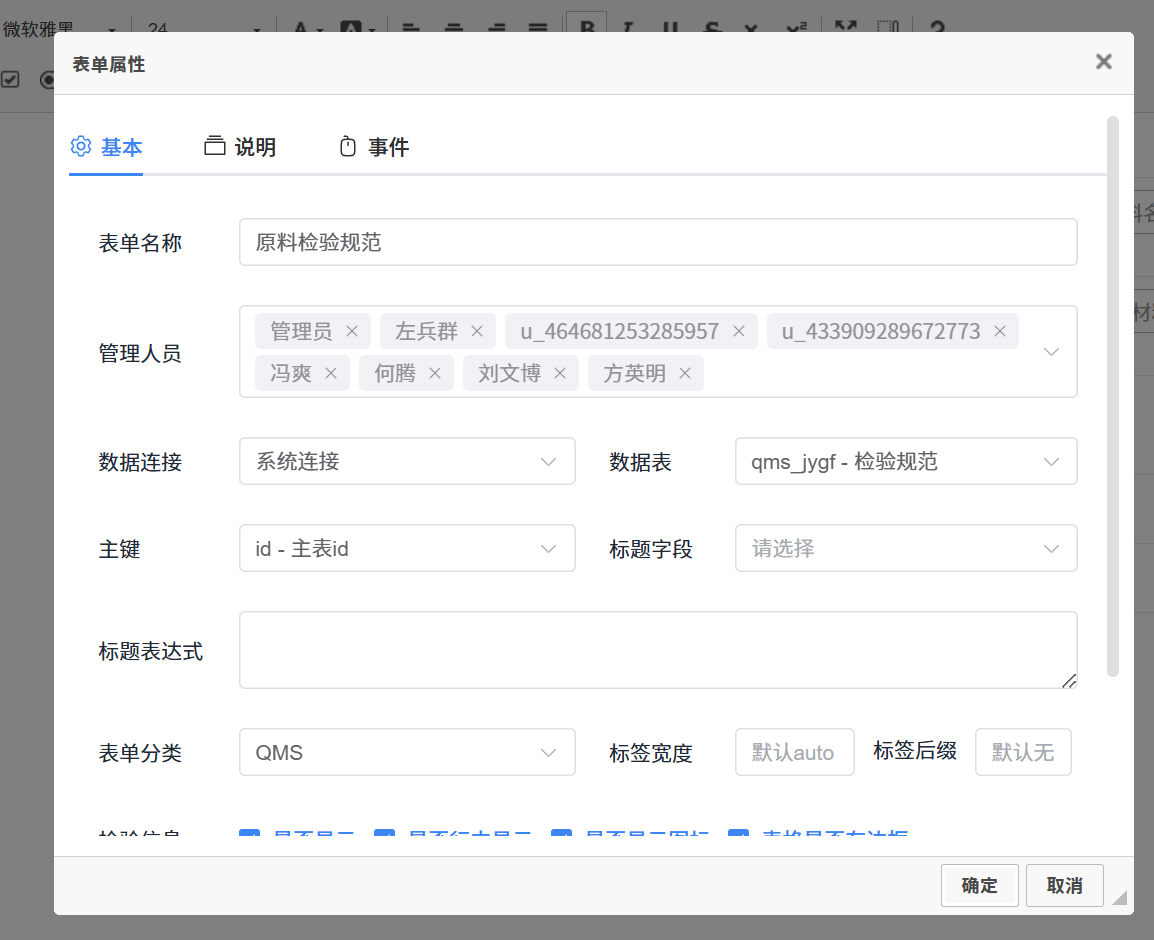
Task: Focus the 表单名称 input field
Action: [657, 242]
